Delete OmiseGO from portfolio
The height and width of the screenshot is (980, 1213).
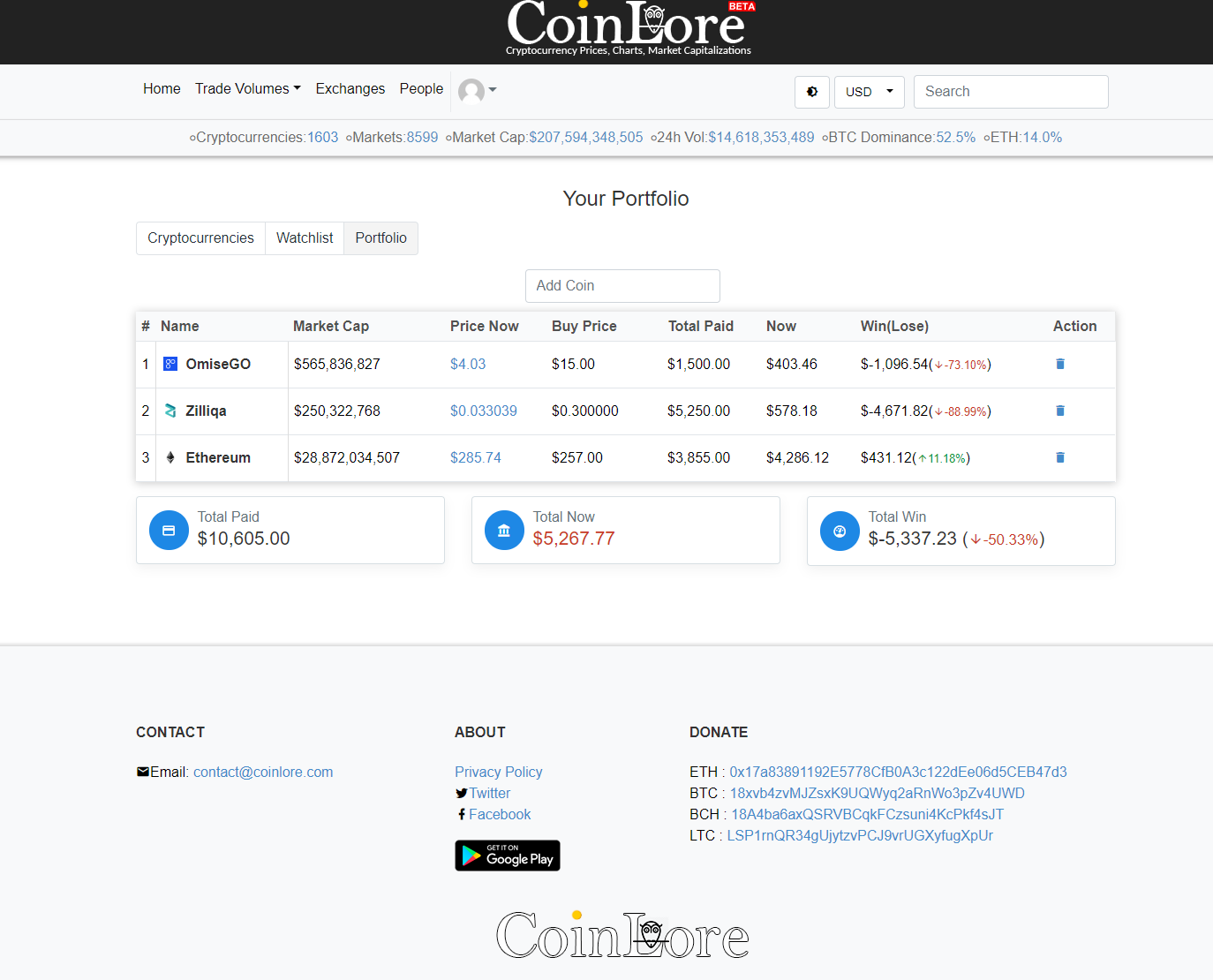tap(1060, 364)
